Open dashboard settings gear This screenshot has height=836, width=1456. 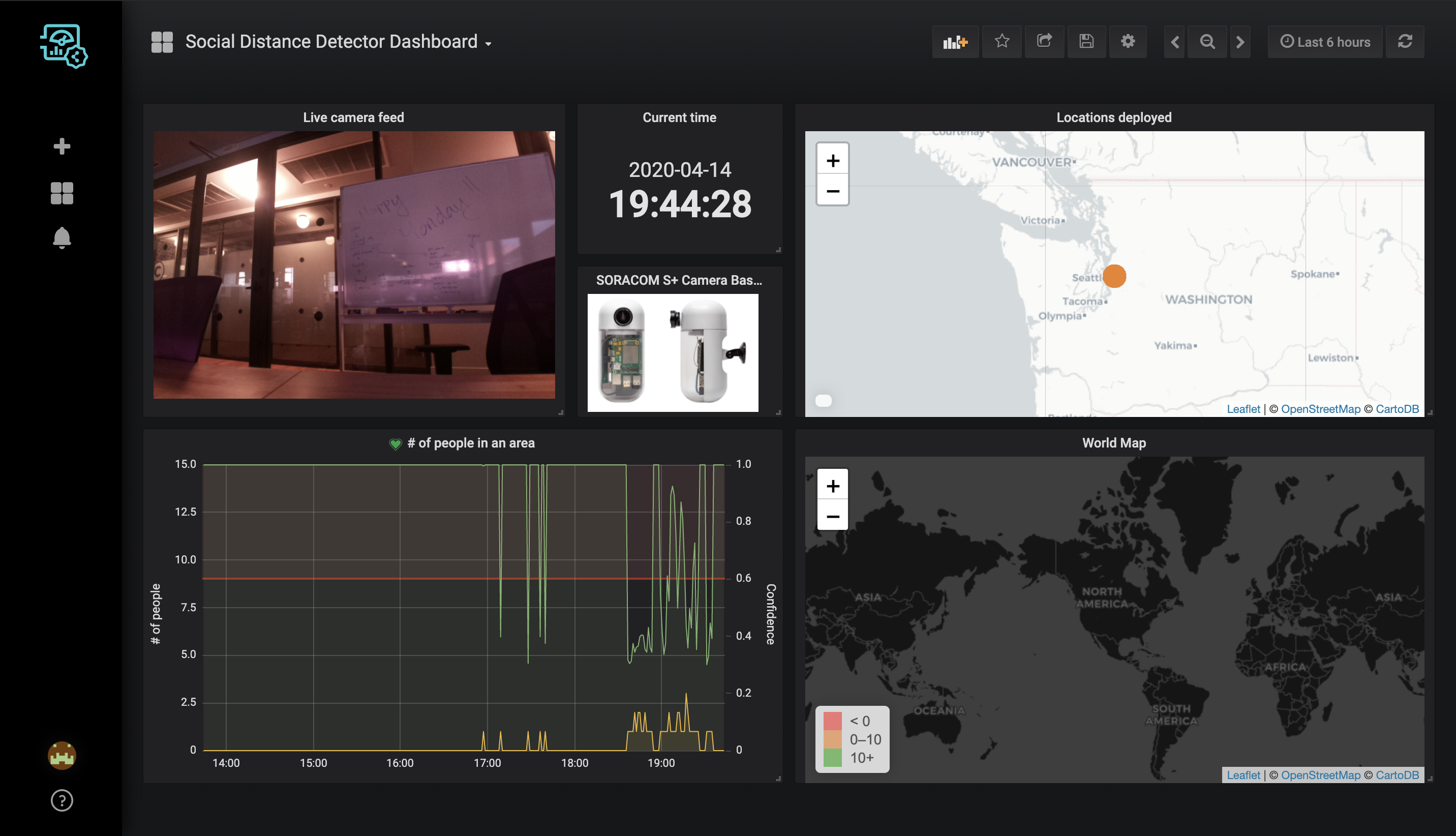[1127, 42]
